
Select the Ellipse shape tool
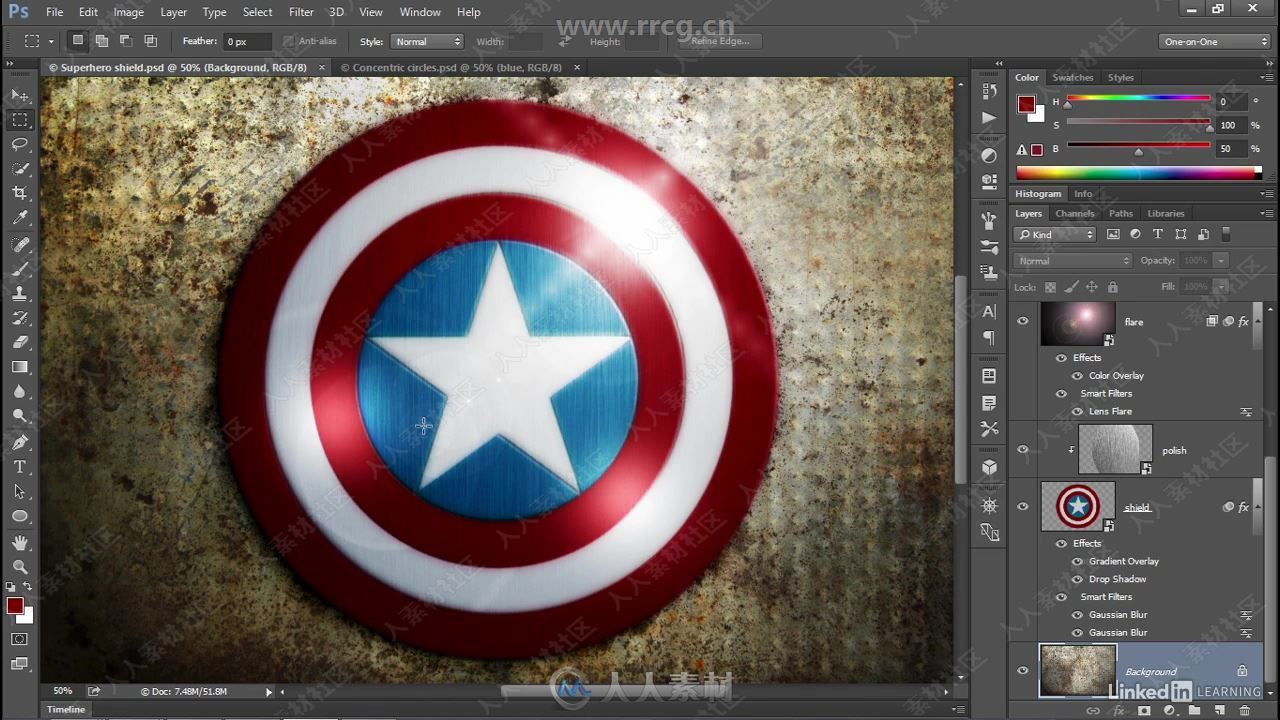(20, 516)
